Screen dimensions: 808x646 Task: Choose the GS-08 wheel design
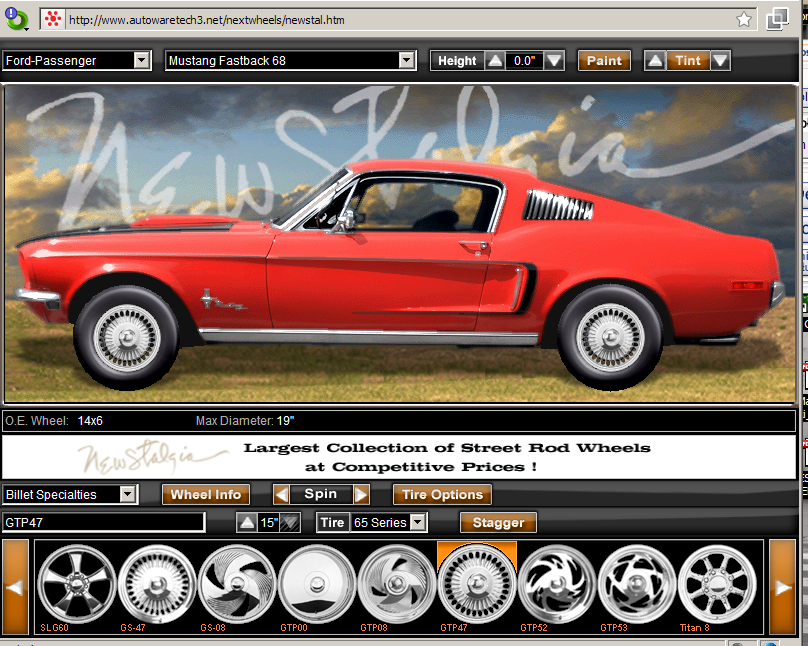[237, 585]
